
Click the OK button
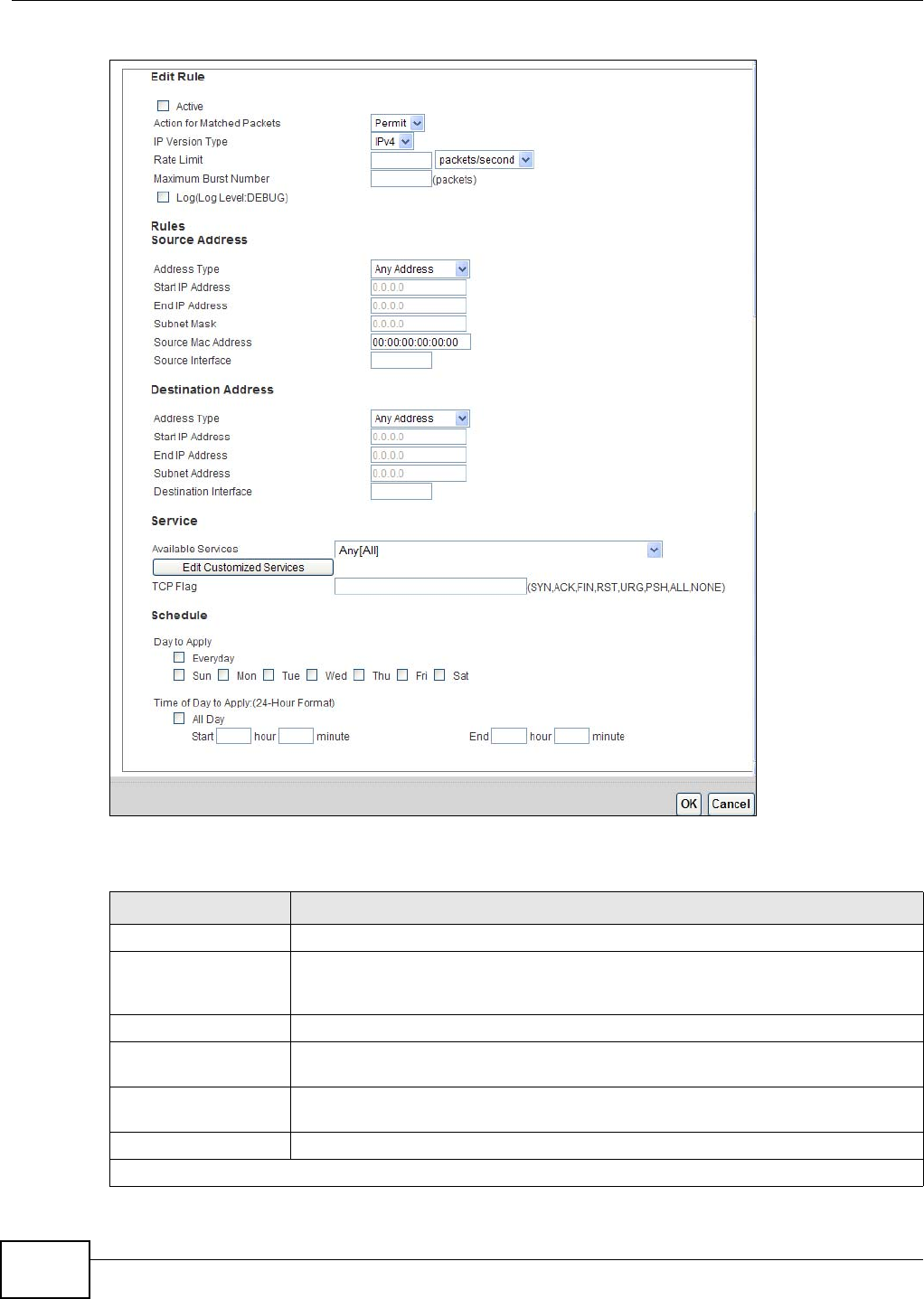(x=689, y=804)
